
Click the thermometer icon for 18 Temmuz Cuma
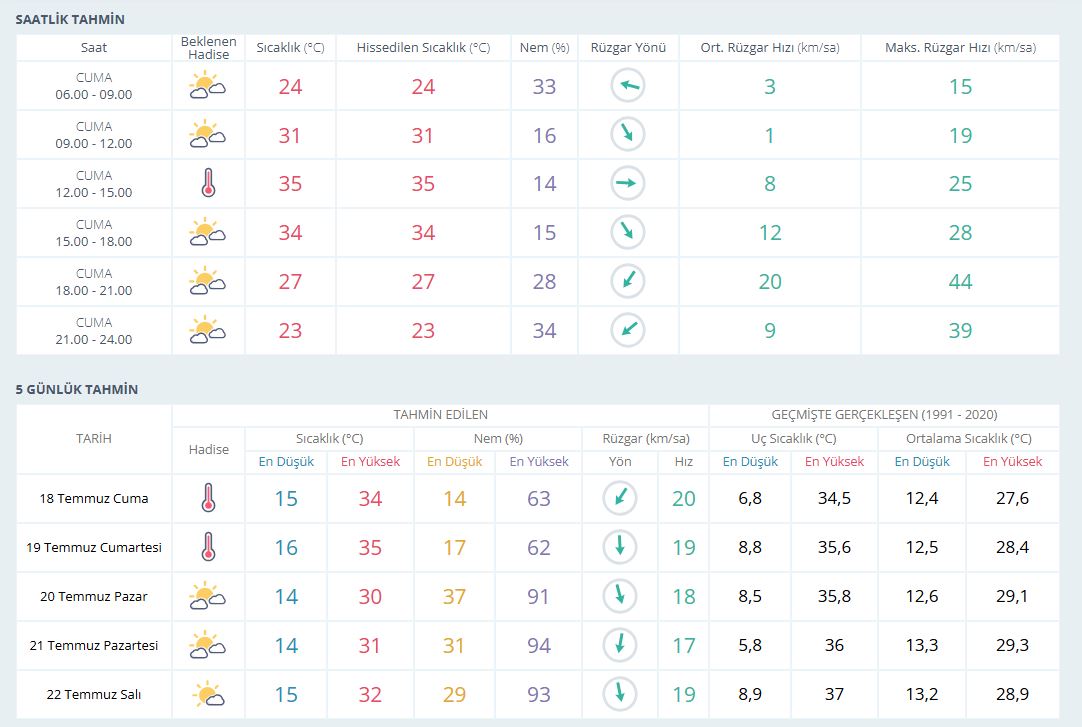[208, 498]
